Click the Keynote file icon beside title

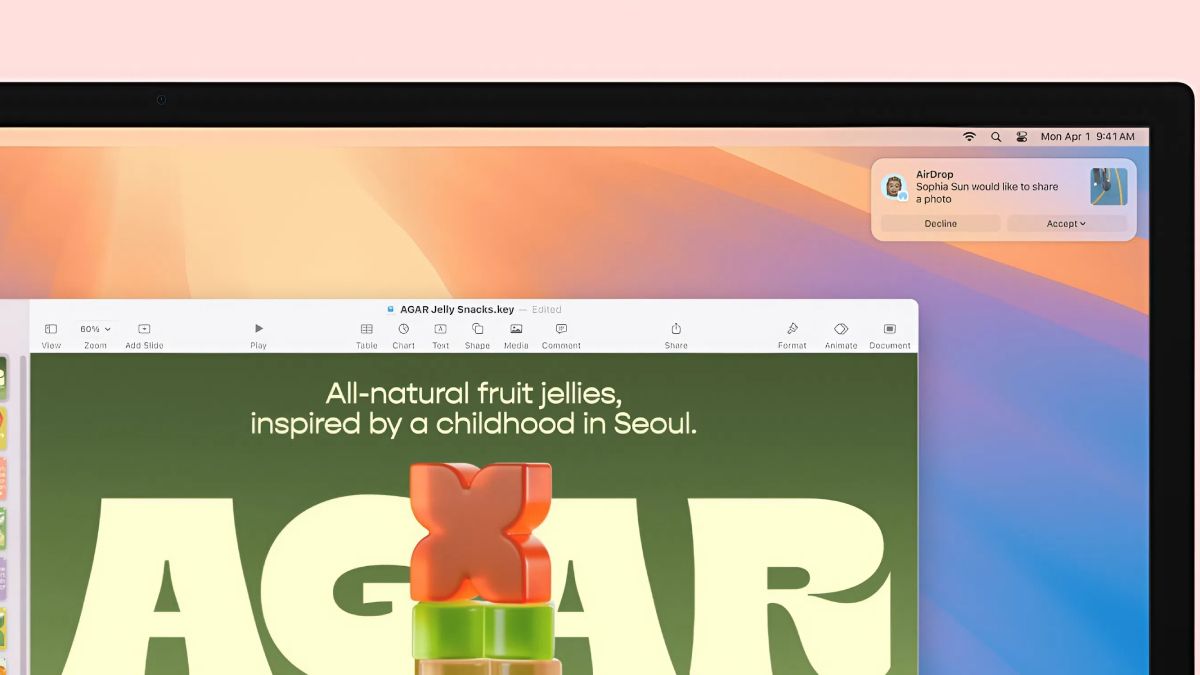pyautogui.click(x=390, y=310)
